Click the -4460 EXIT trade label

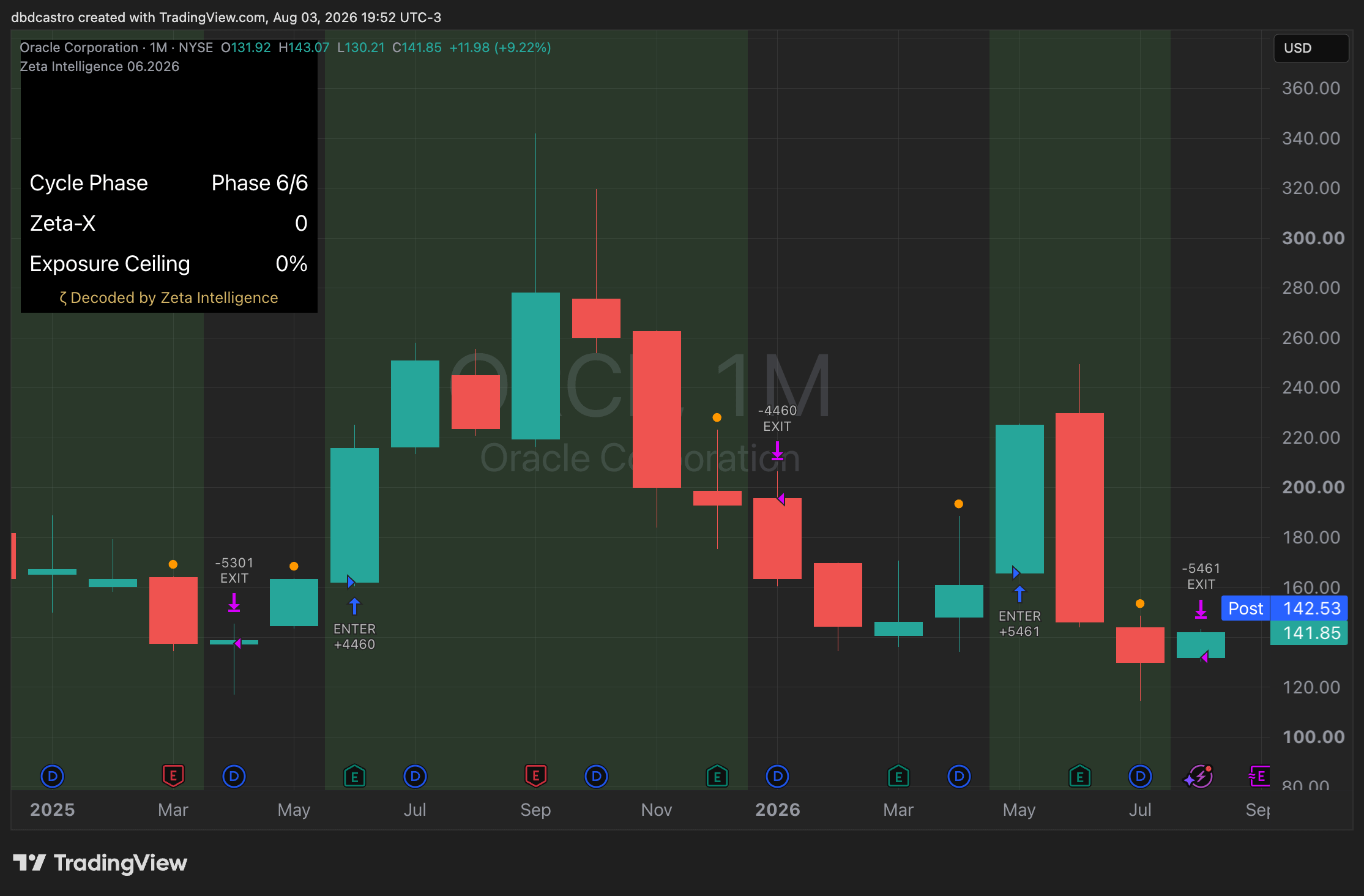(x=777, y=418)
